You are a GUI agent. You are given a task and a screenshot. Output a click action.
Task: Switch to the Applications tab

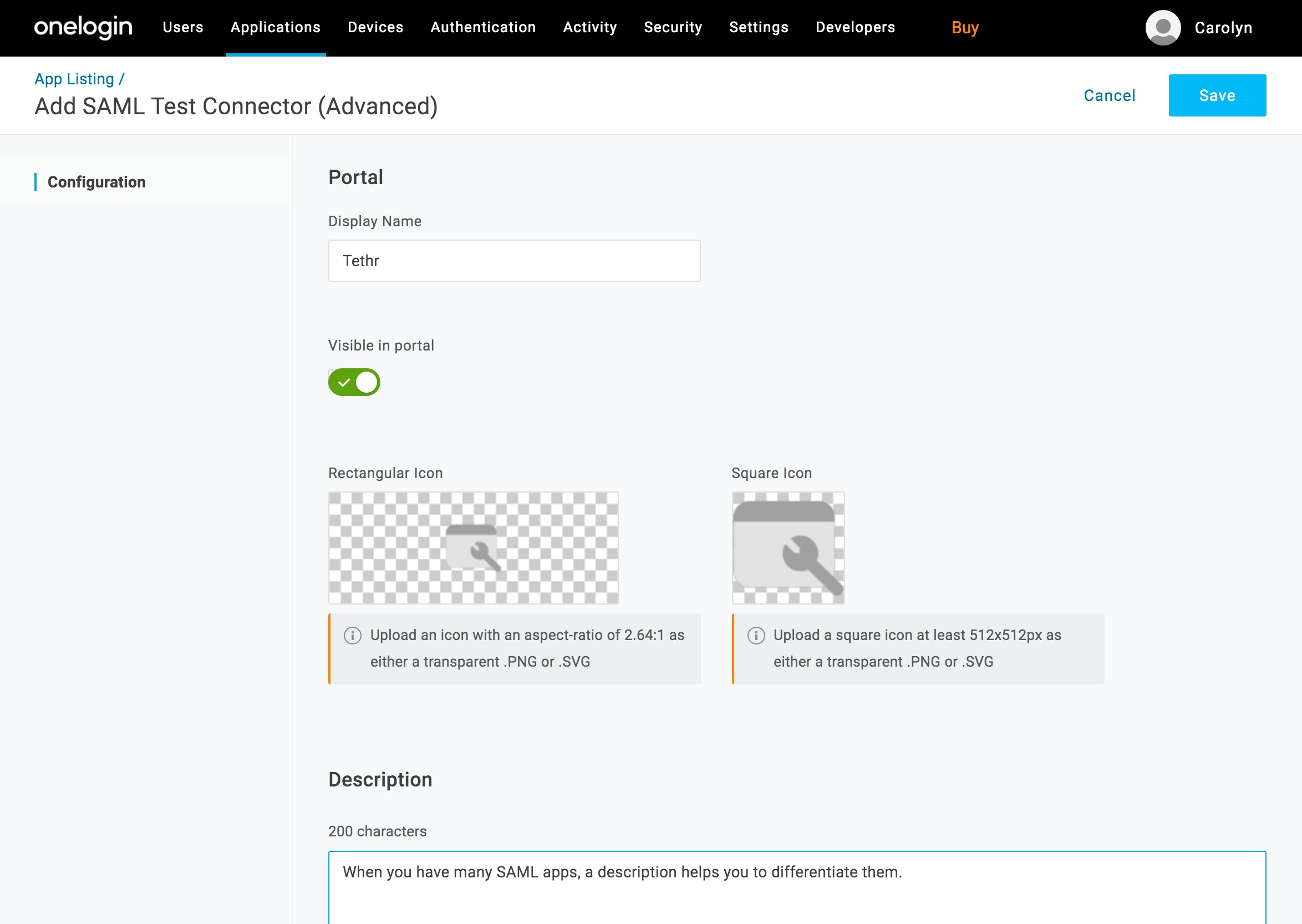coord(275,27)
